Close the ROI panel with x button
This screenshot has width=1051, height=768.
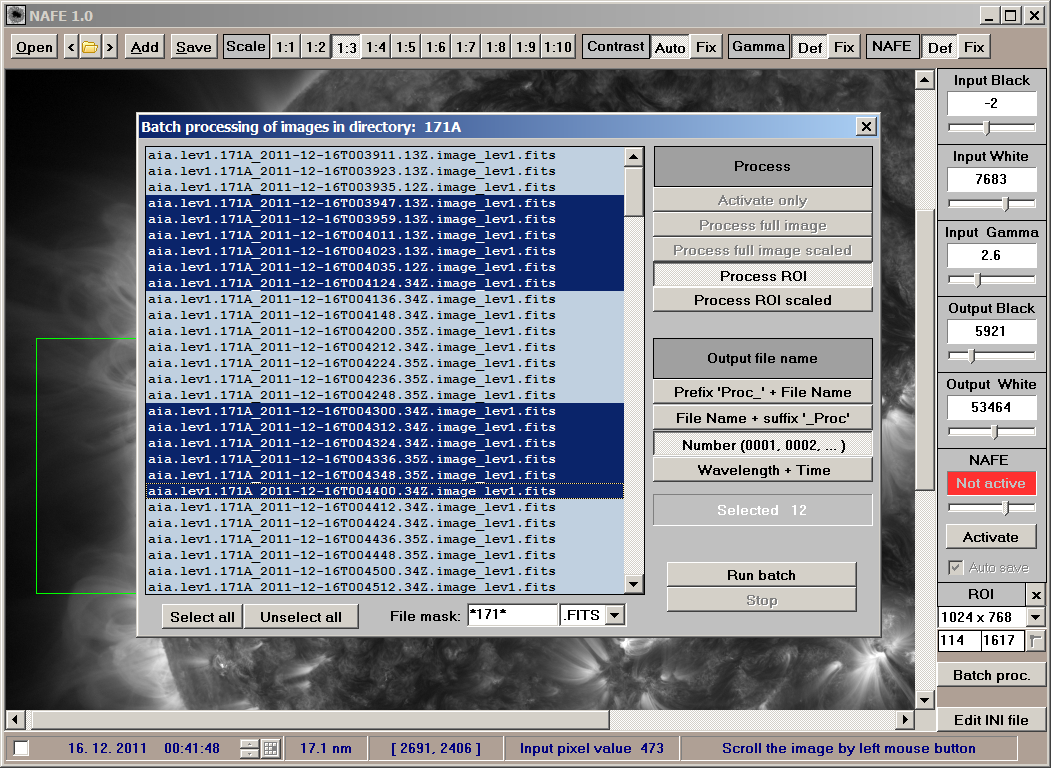point(1036,595)
